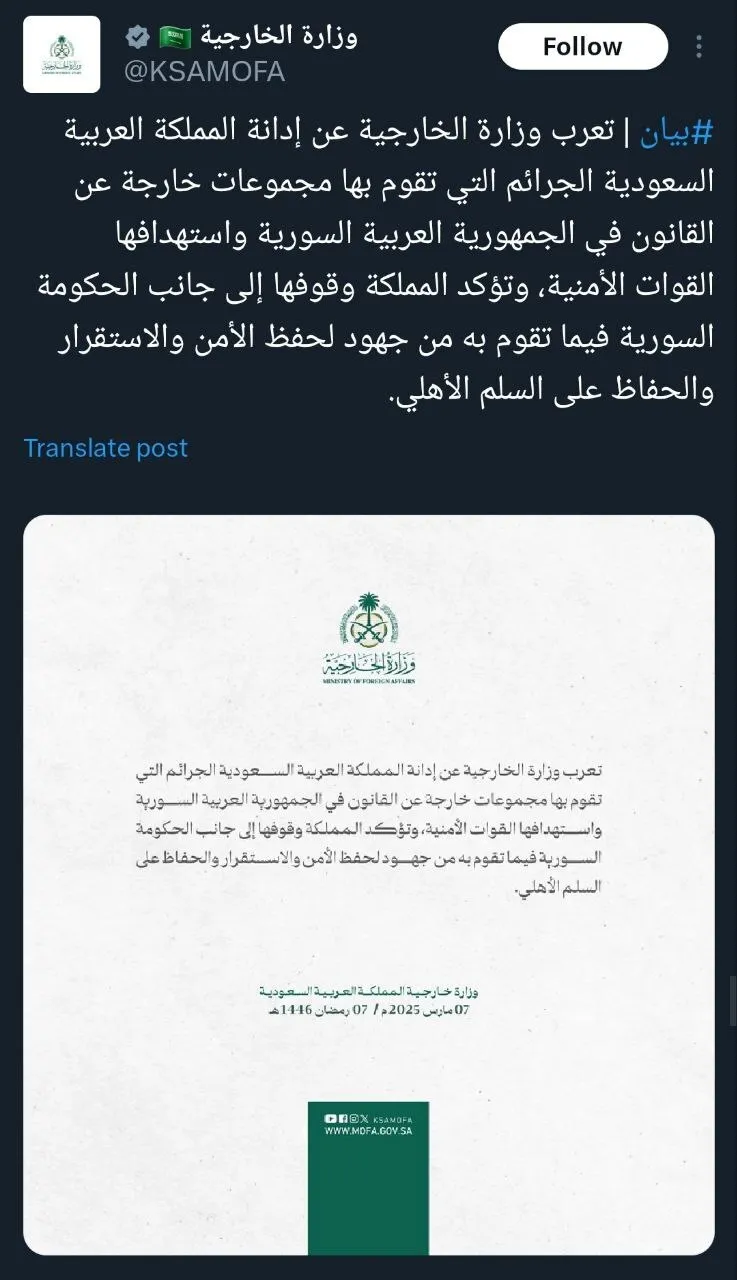Image resolution: width=737 pixels, height=1280 pixels.
Task: Click the Instagram icon in green footer
Action: pos(354,1118)
